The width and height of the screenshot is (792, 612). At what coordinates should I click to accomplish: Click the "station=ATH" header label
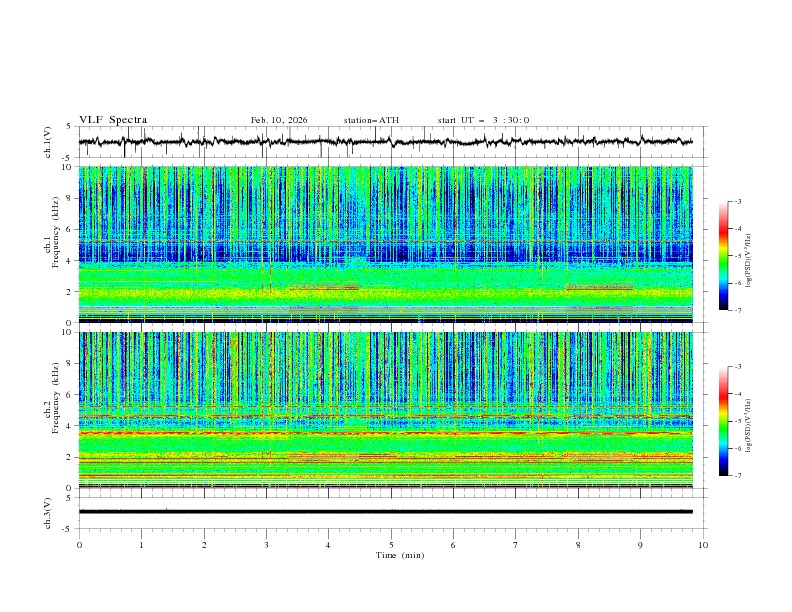371,120
